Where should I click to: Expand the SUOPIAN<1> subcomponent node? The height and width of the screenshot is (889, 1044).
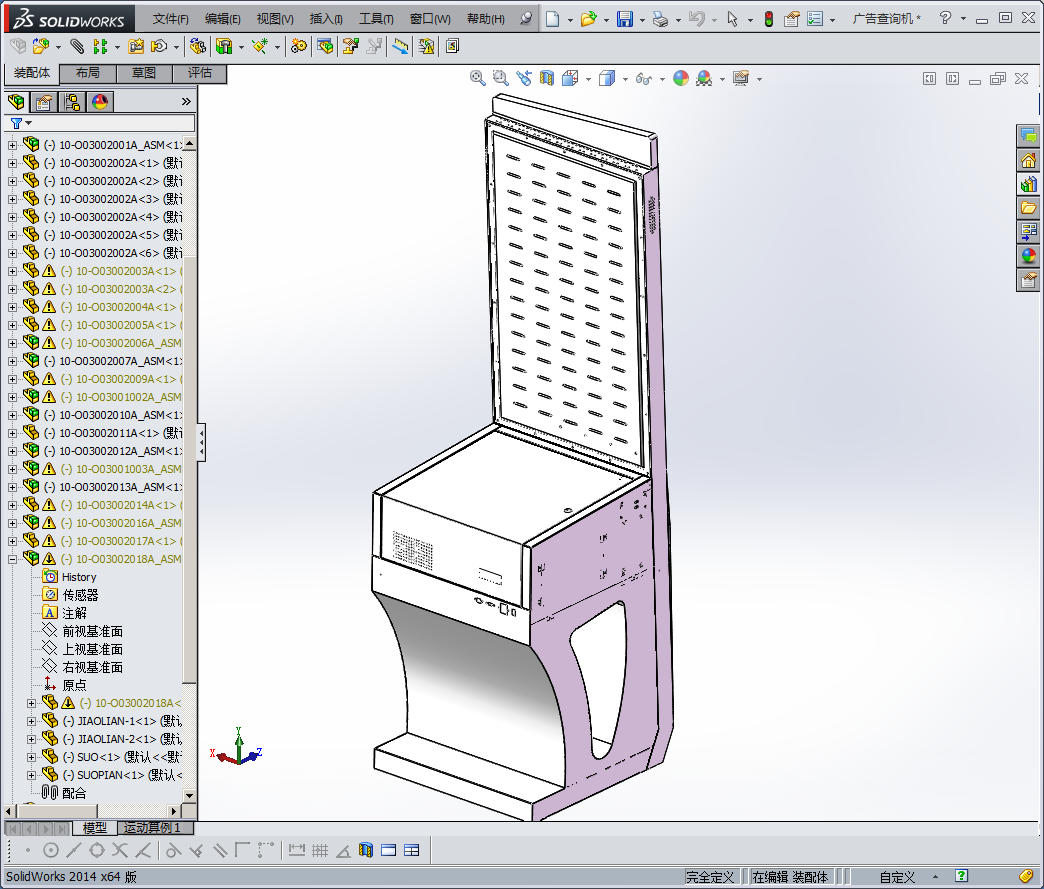point(31,775)
